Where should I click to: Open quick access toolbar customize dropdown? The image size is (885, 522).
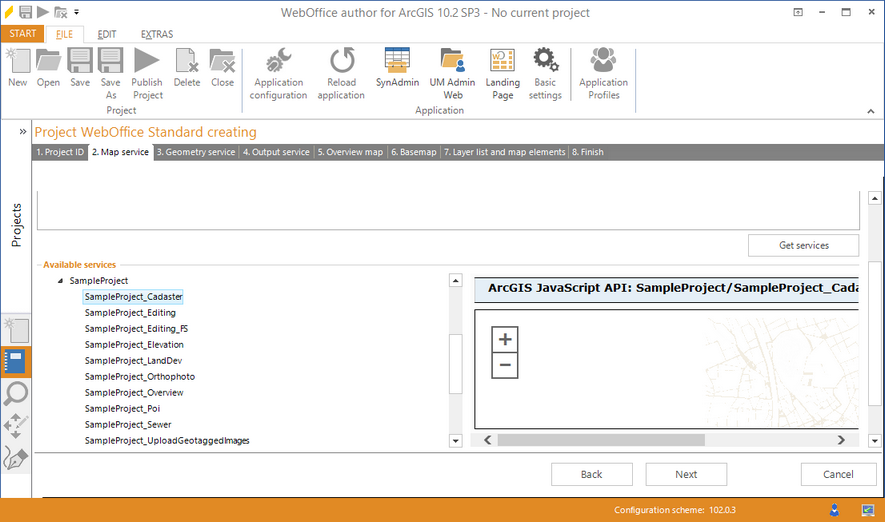77,12
